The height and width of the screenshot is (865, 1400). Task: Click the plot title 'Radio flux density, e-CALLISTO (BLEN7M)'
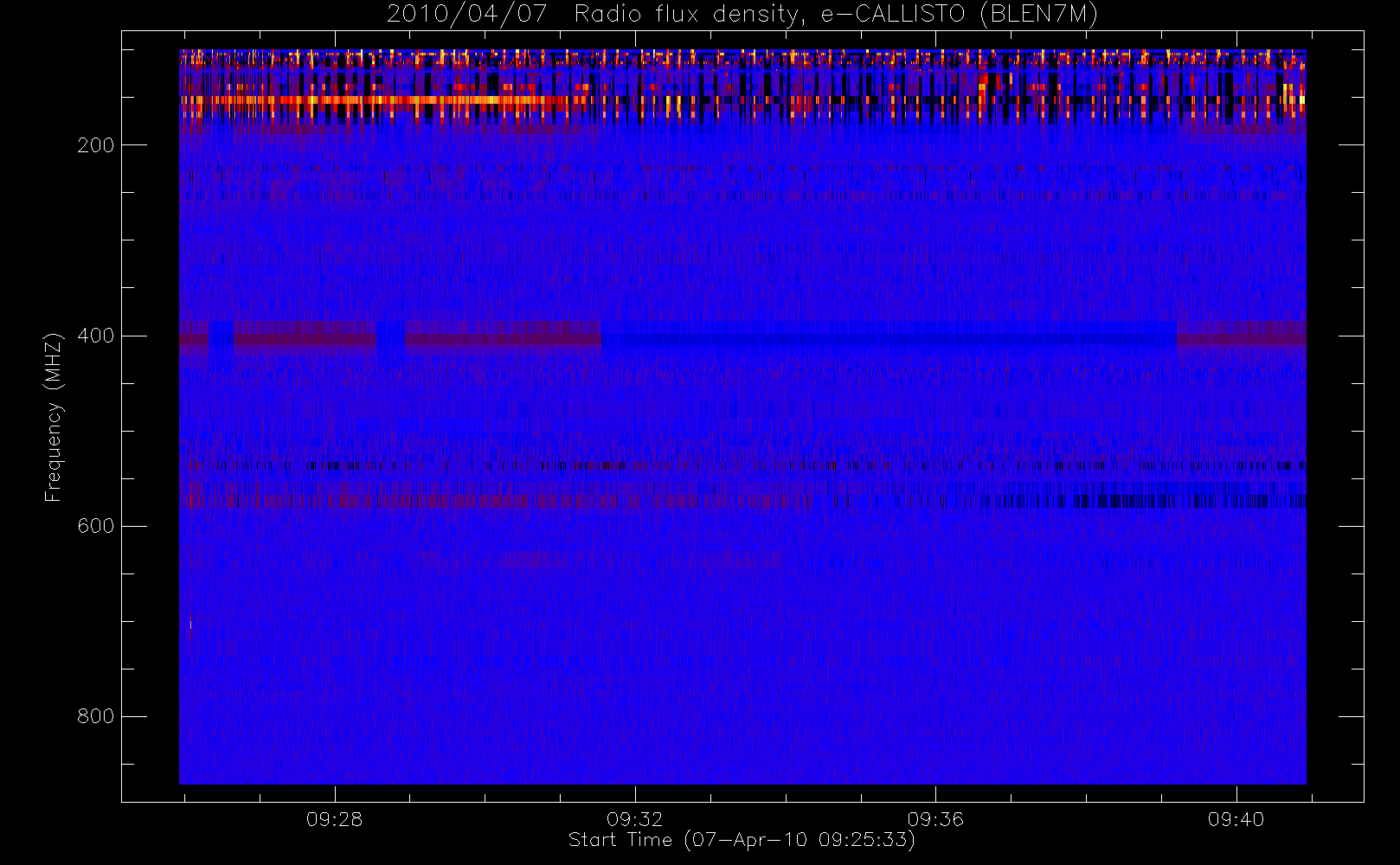[x=836, y=15]
